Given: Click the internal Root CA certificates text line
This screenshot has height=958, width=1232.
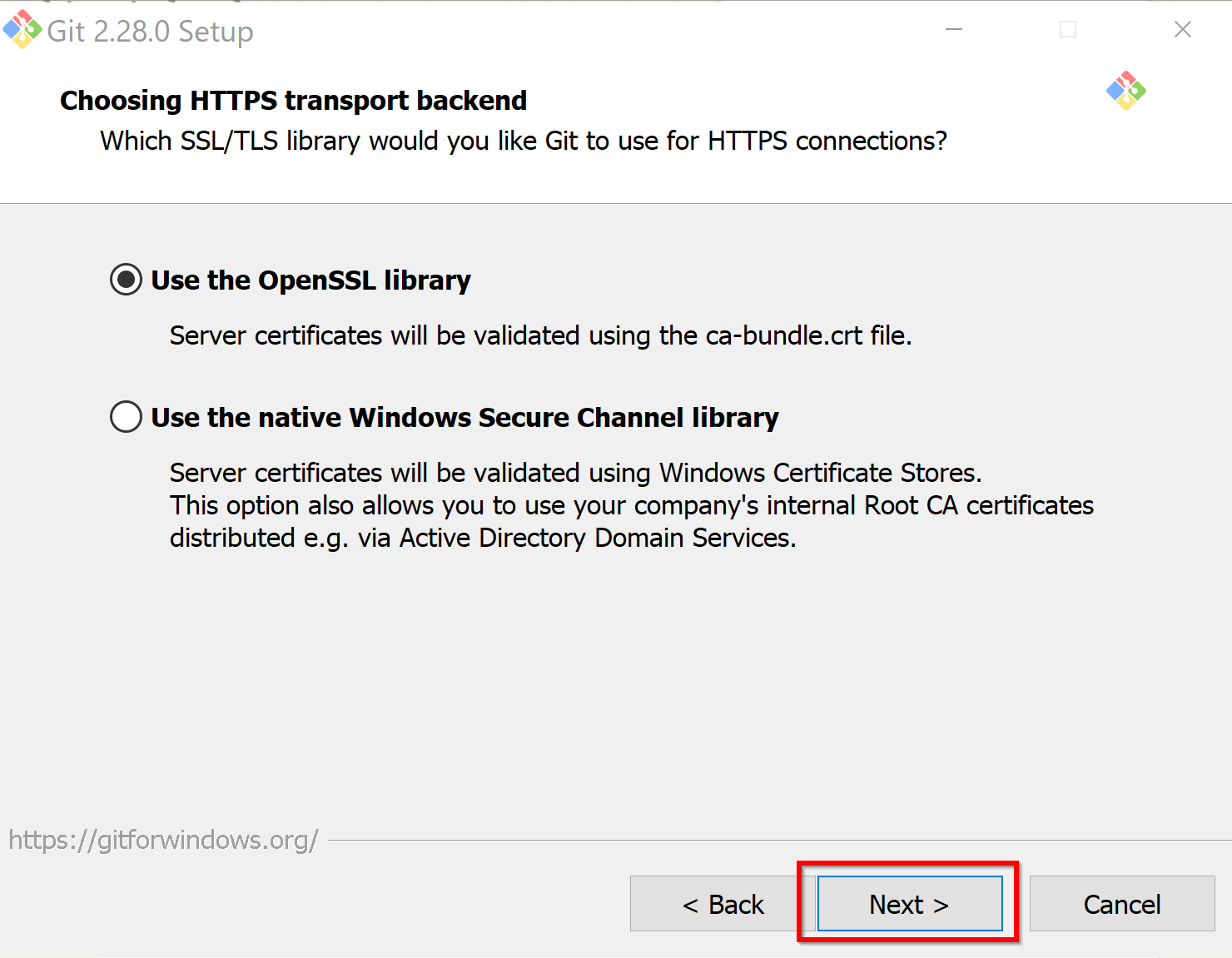Looking at the screenshot, I should (x=632, y=505).
